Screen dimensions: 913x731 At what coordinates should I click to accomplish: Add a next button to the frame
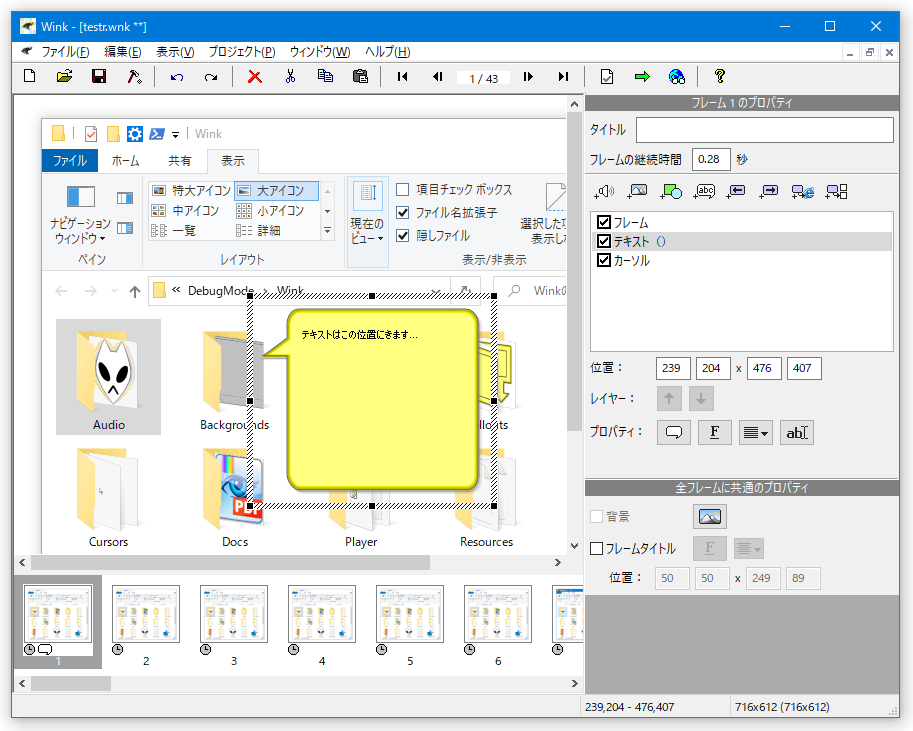pos(769,191)
